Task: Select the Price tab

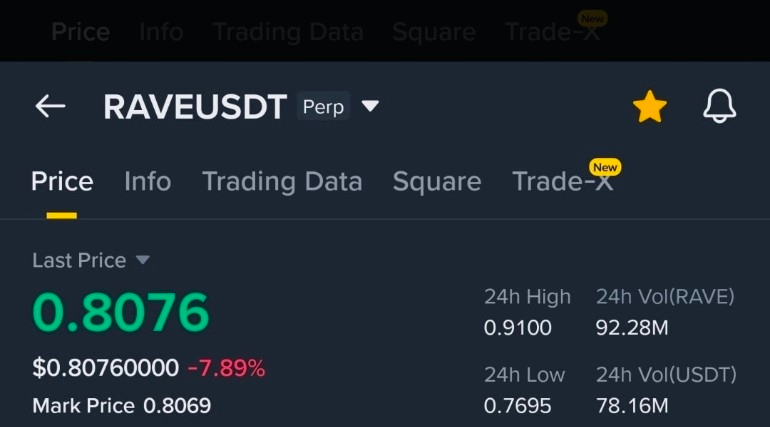Action: tap(62, 181)
